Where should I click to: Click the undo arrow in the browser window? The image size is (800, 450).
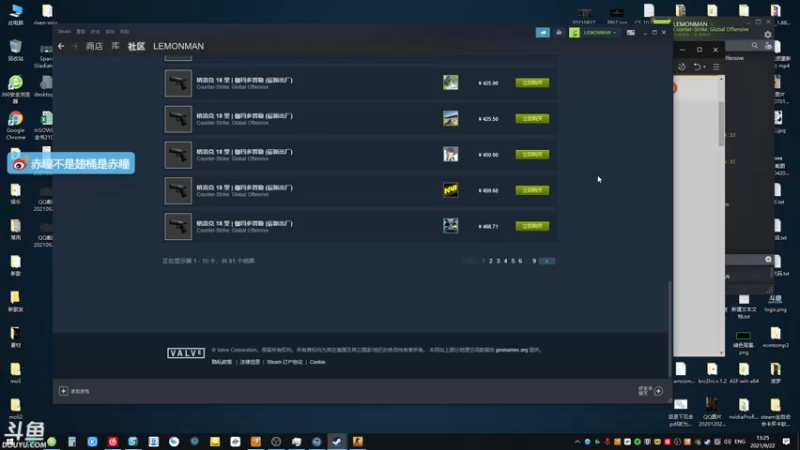(696, 67)
